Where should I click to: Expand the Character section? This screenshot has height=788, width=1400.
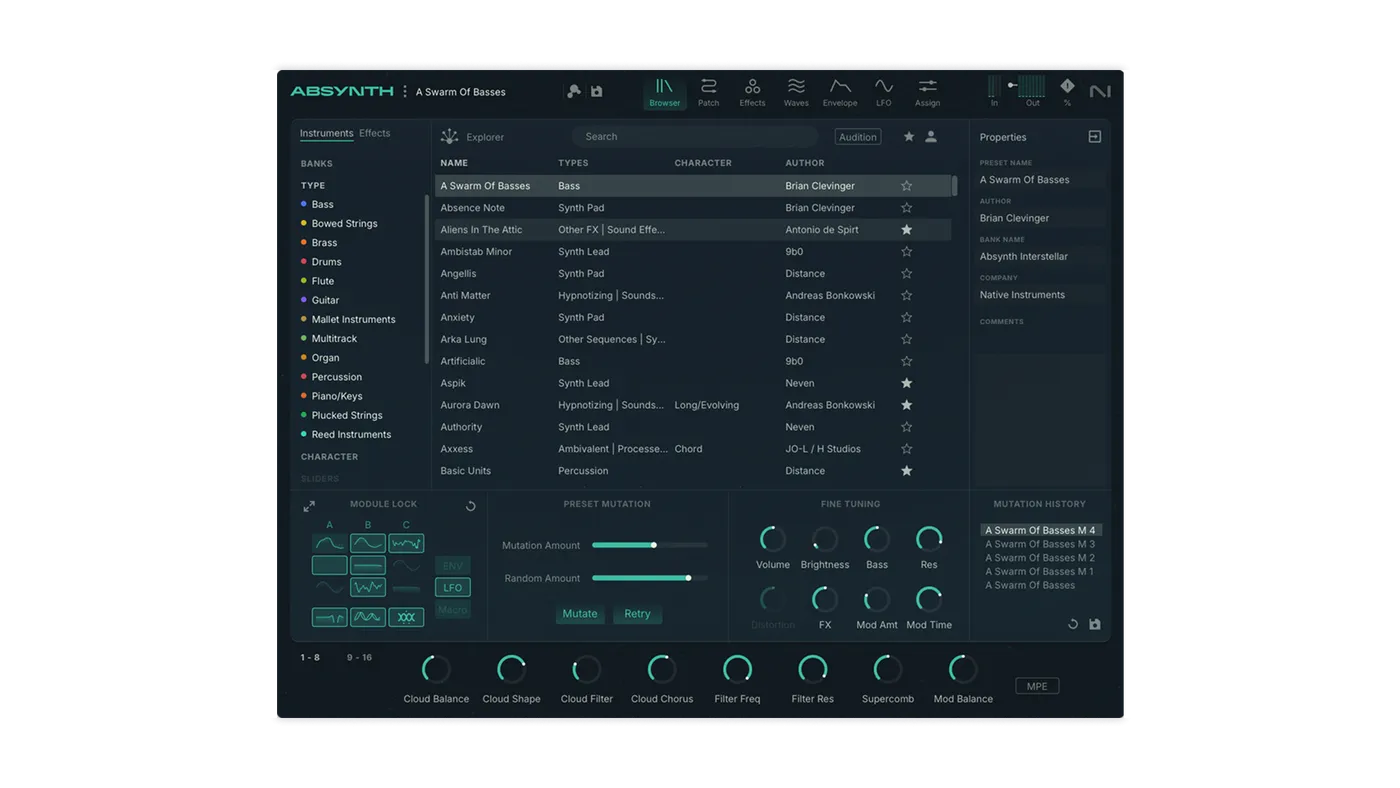[x=329, y=457]
